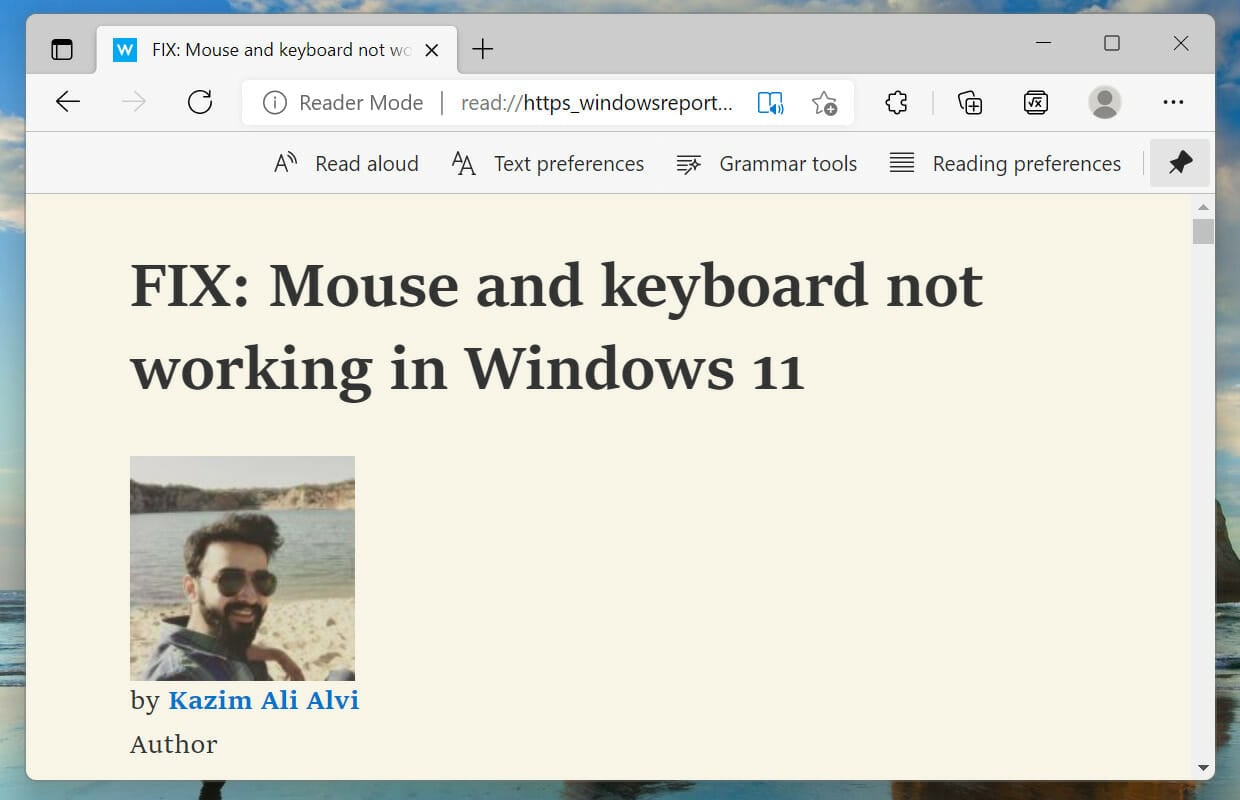Close the Edge browser window
The image size is (1240, 800).
[1181, 43]
